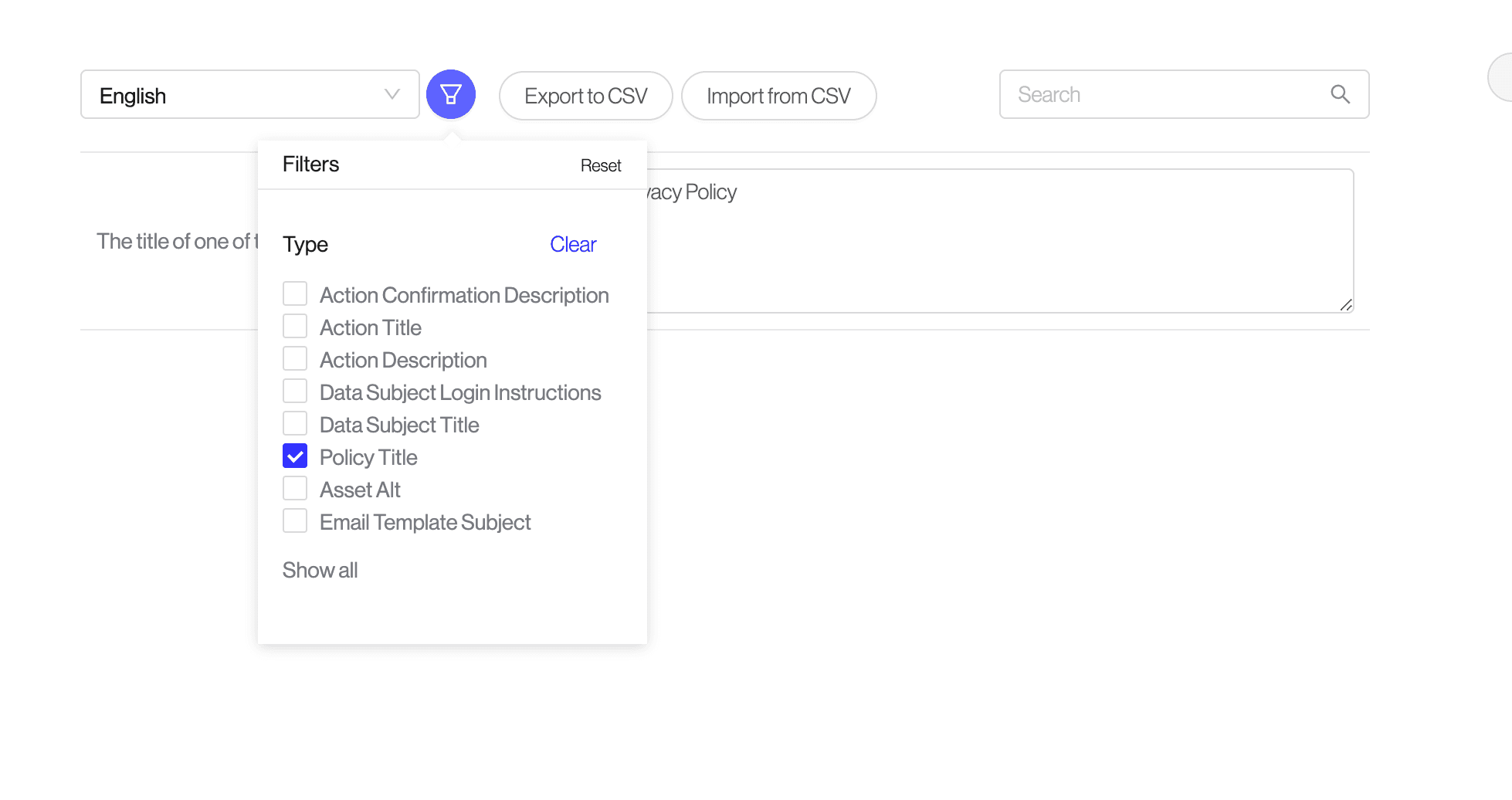
Task: Clear the Type filter selection
Action: (x=573, y=244)
